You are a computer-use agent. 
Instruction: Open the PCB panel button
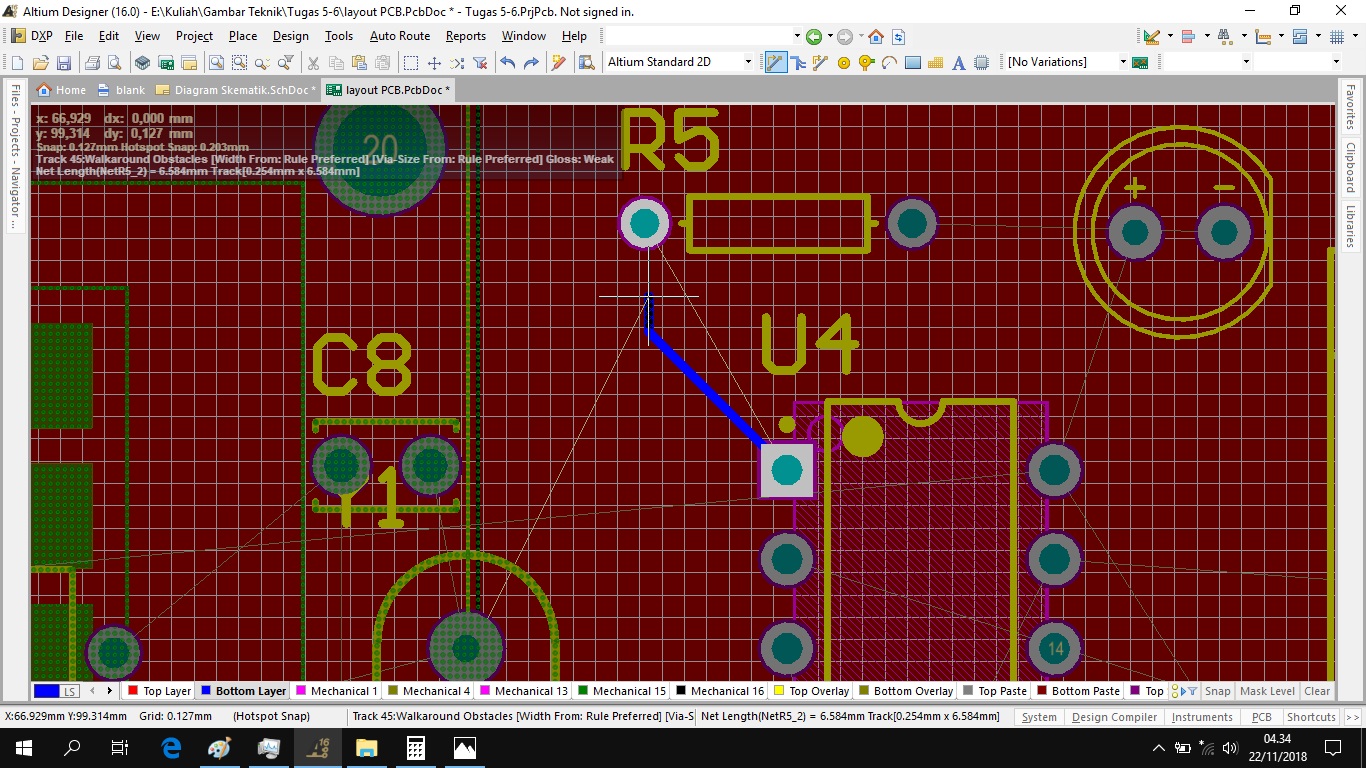coord(1261,717)
